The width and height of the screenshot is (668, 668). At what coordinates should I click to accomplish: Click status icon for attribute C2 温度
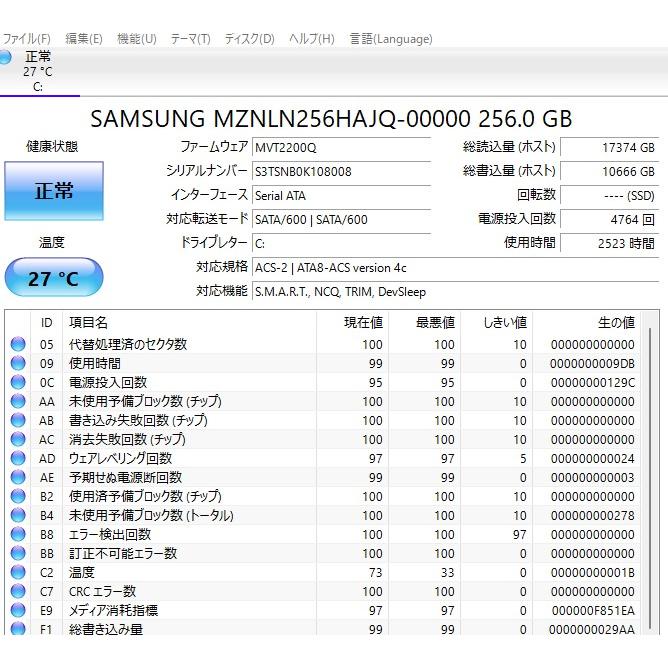tap(18, 572)
